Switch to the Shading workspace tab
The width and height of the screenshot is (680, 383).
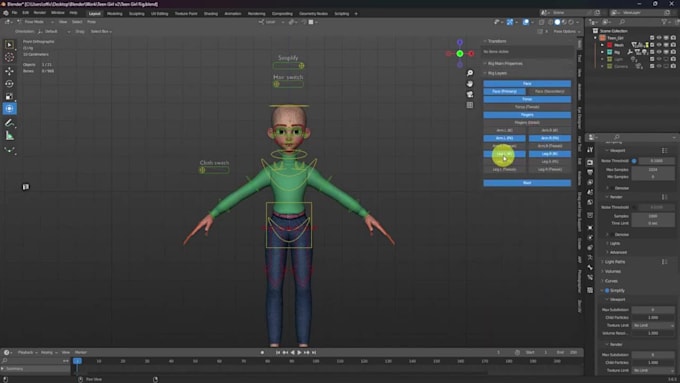tap(211, 13)
